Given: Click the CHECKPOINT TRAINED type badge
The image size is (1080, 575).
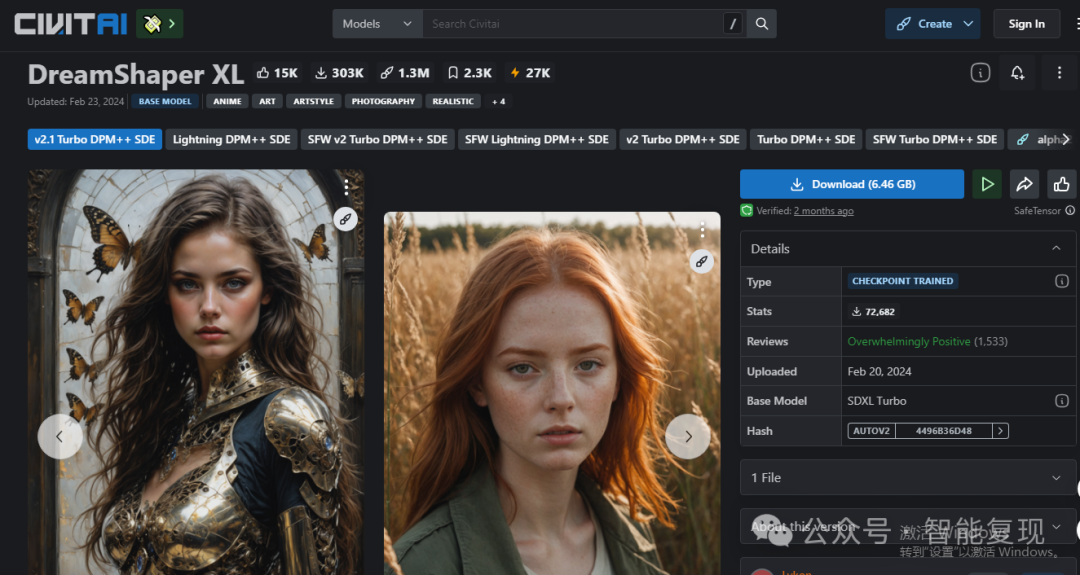Looking at the screenshot, I should coord(902,281).
